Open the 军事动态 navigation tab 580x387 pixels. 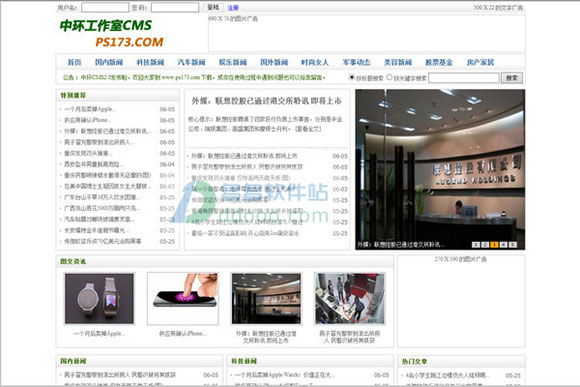(x=356, y=62)
